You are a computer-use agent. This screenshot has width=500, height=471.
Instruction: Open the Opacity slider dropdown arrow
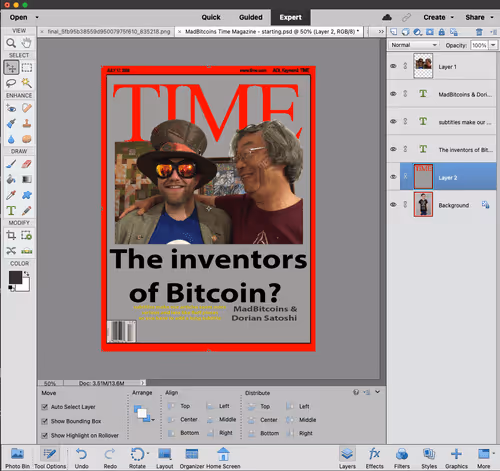493,45
